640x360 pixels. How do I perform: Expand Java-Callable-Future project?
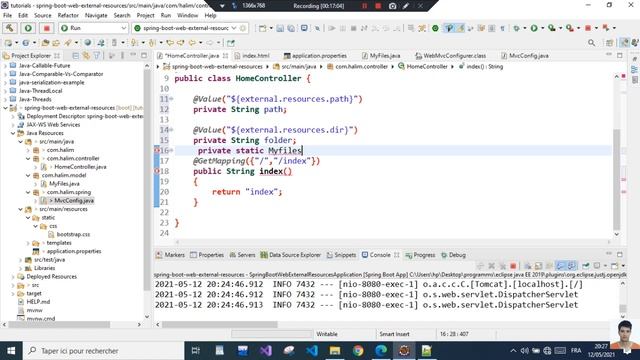pyautogui.click(x=5, y=66)
